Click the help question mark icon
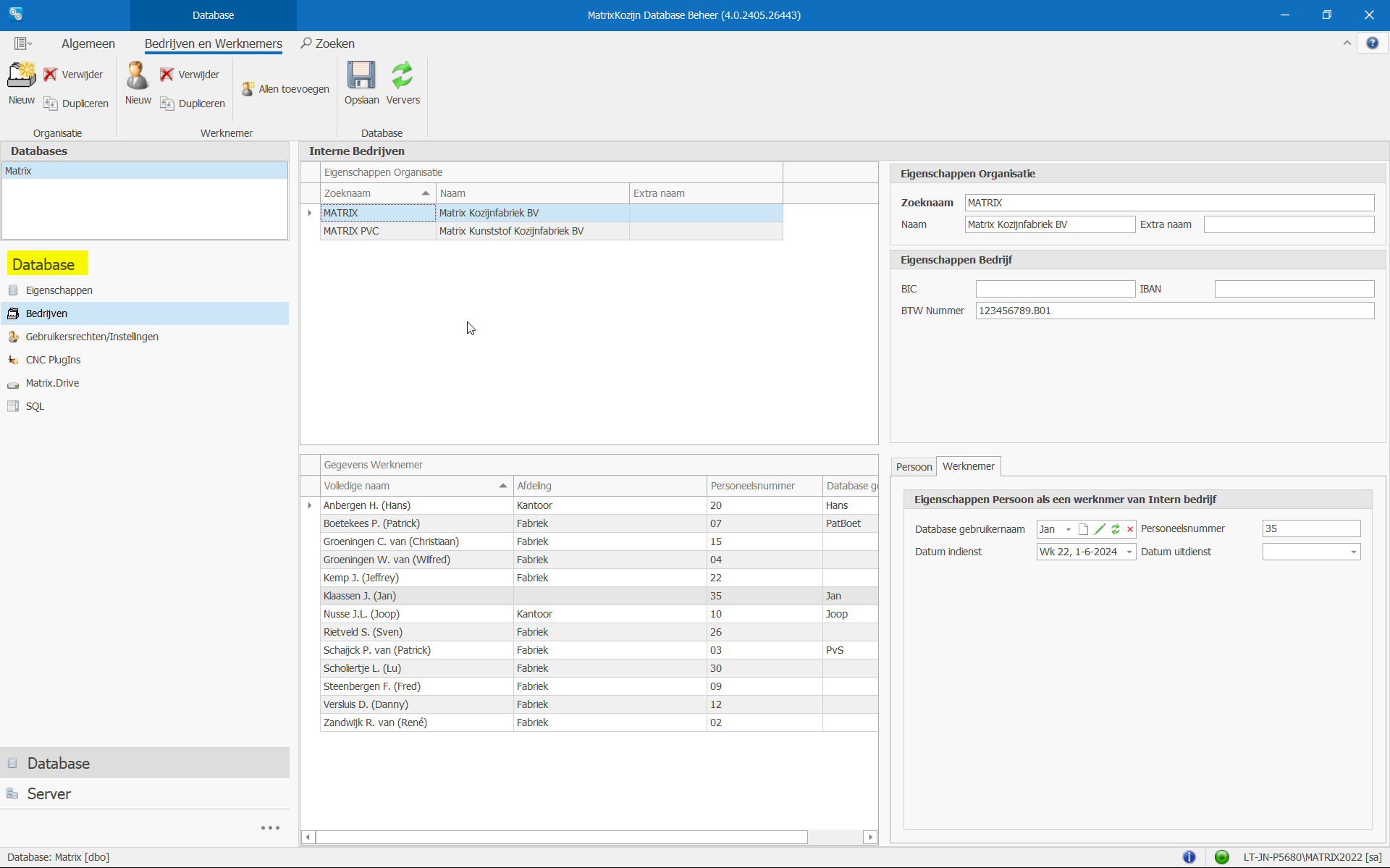1390x868 pixels. tap(1372, 43)
